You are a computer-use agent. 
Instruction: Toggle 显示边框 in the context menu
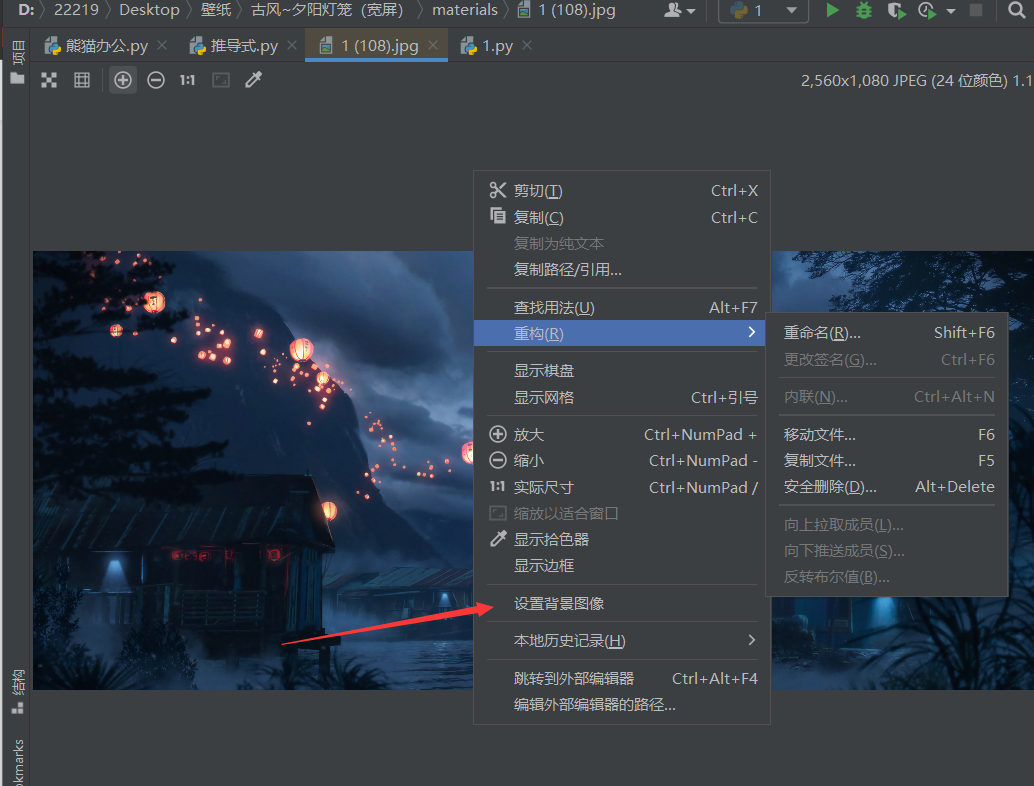622,565
